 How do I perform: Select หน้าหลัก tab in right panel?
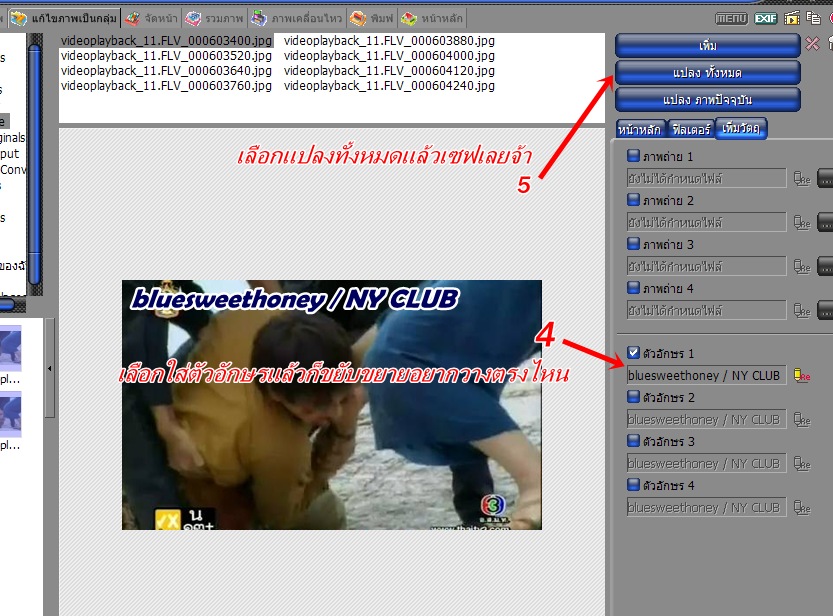click(640, 129)
